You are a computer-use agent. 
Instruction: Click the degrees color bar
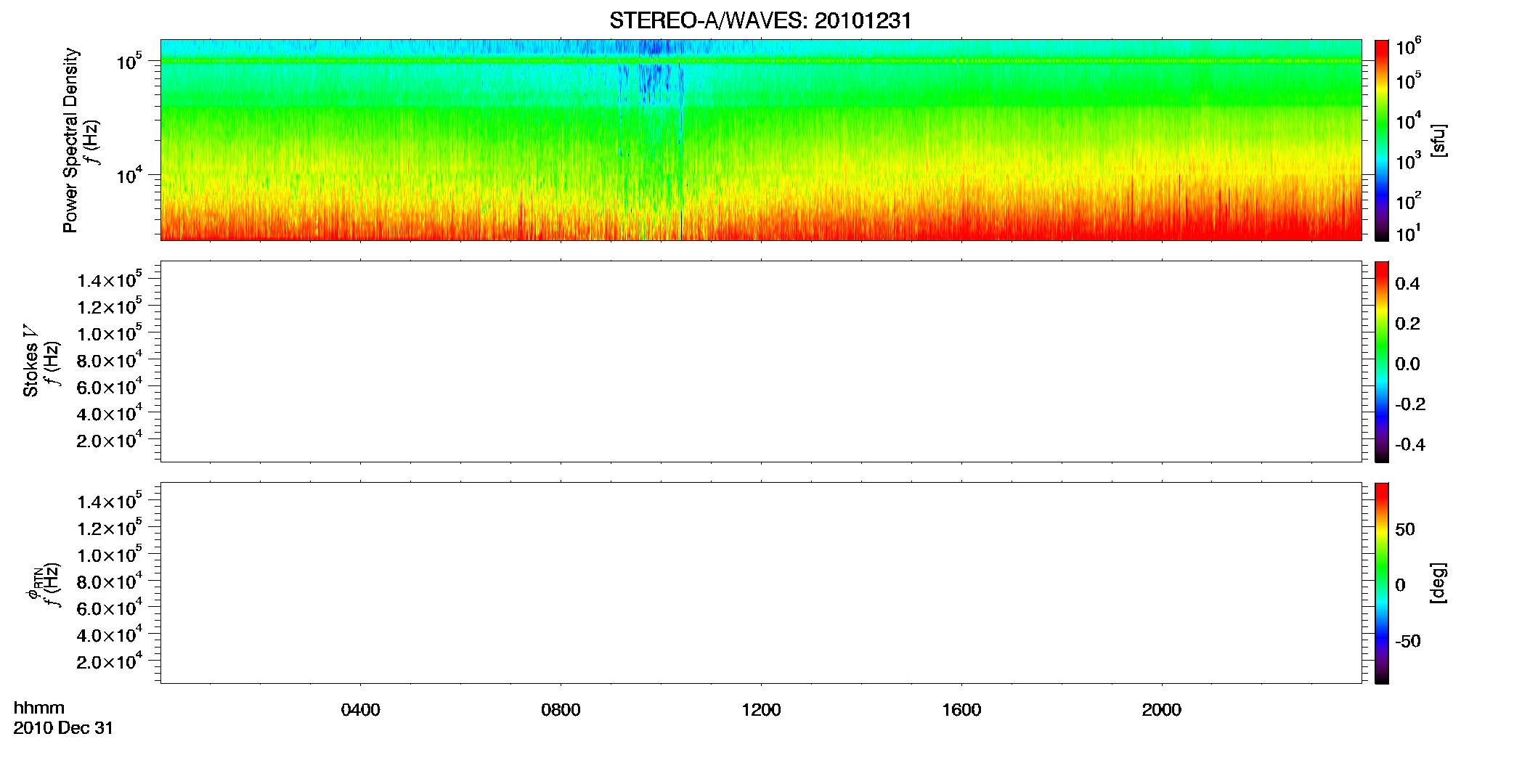[1381, 583]
